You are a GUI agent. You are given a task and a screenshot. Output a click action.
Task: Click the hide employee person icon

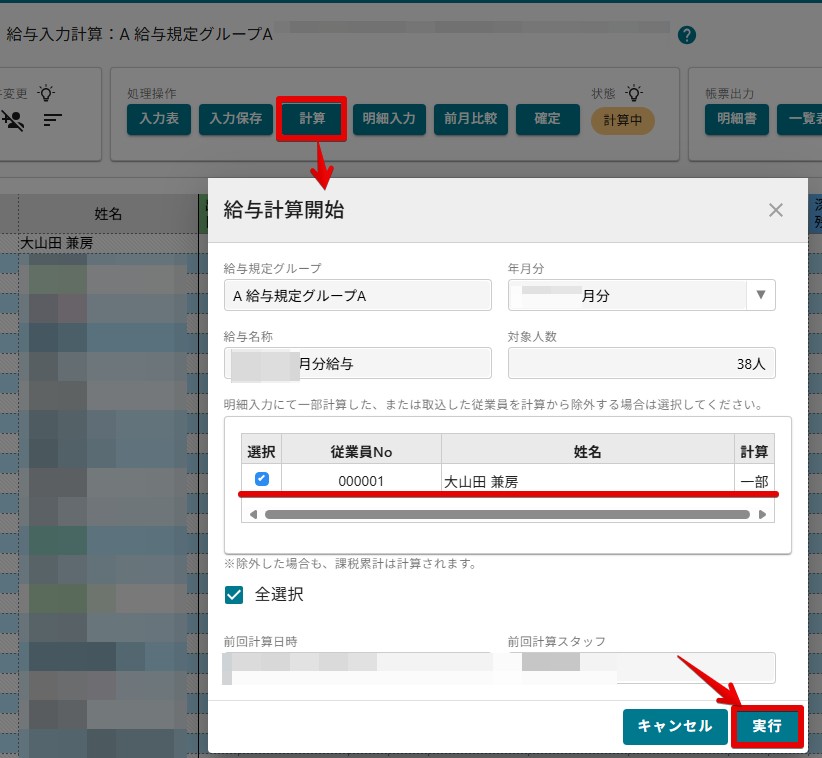(13, 121)
